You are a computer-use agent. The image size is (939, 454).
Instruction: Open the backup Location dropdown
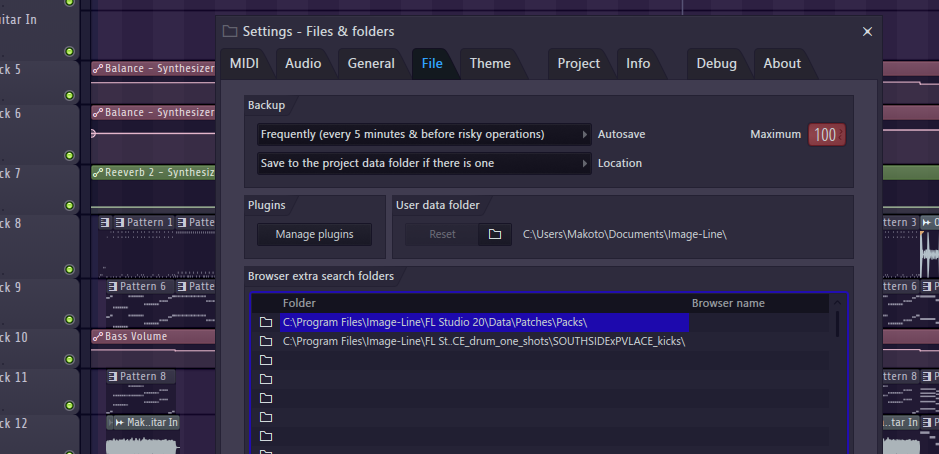click(x=422, y=163)
